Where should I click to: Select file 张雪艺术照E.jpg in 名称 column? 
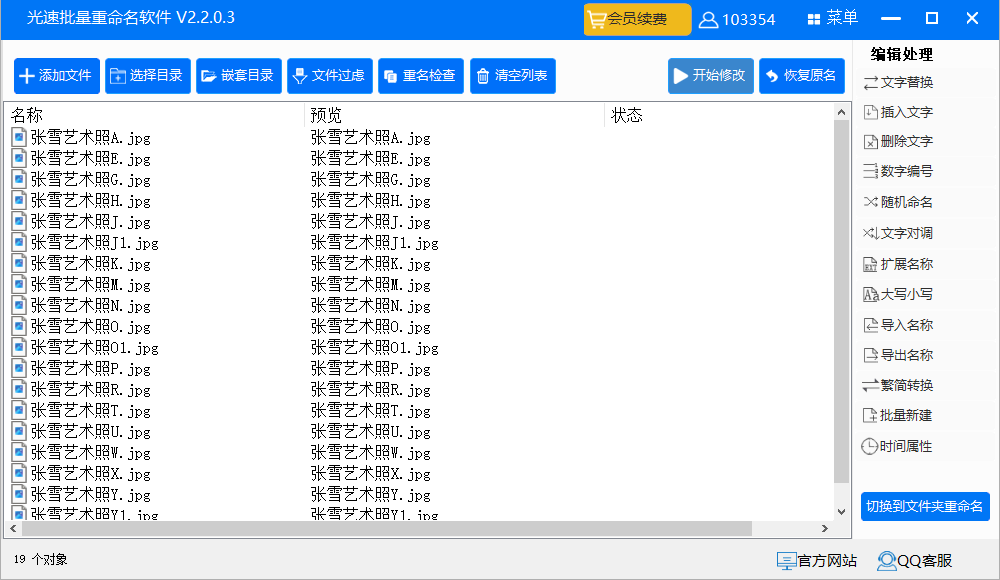click(x=91, y=159)
